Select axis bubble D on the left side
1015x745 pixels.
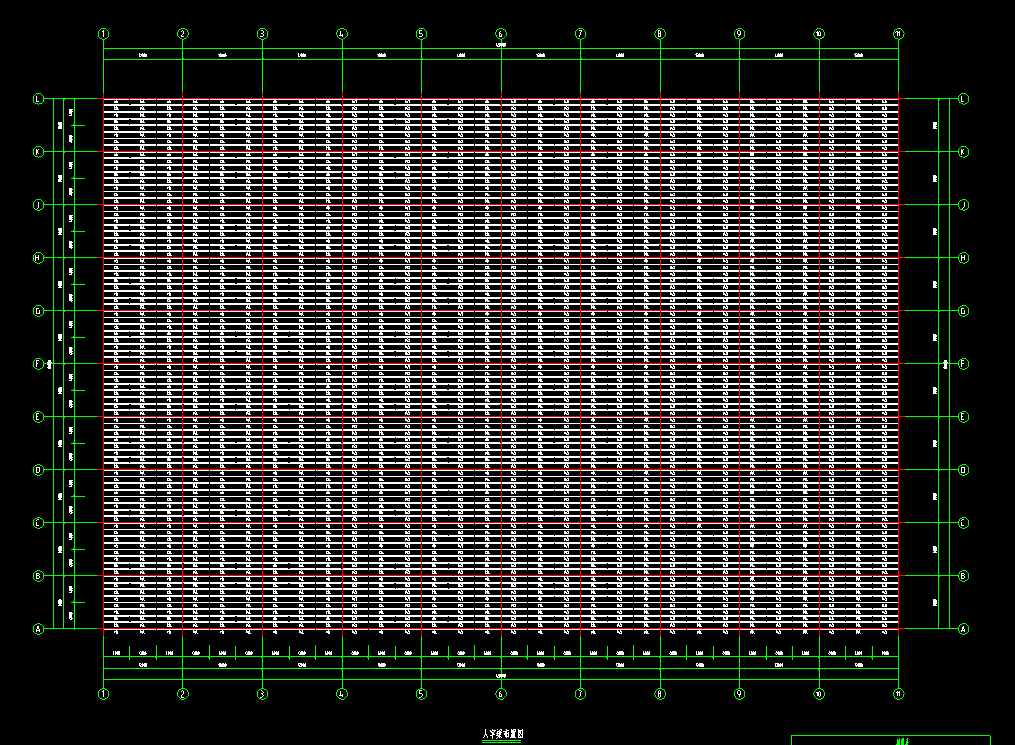[x=38, y=470]
